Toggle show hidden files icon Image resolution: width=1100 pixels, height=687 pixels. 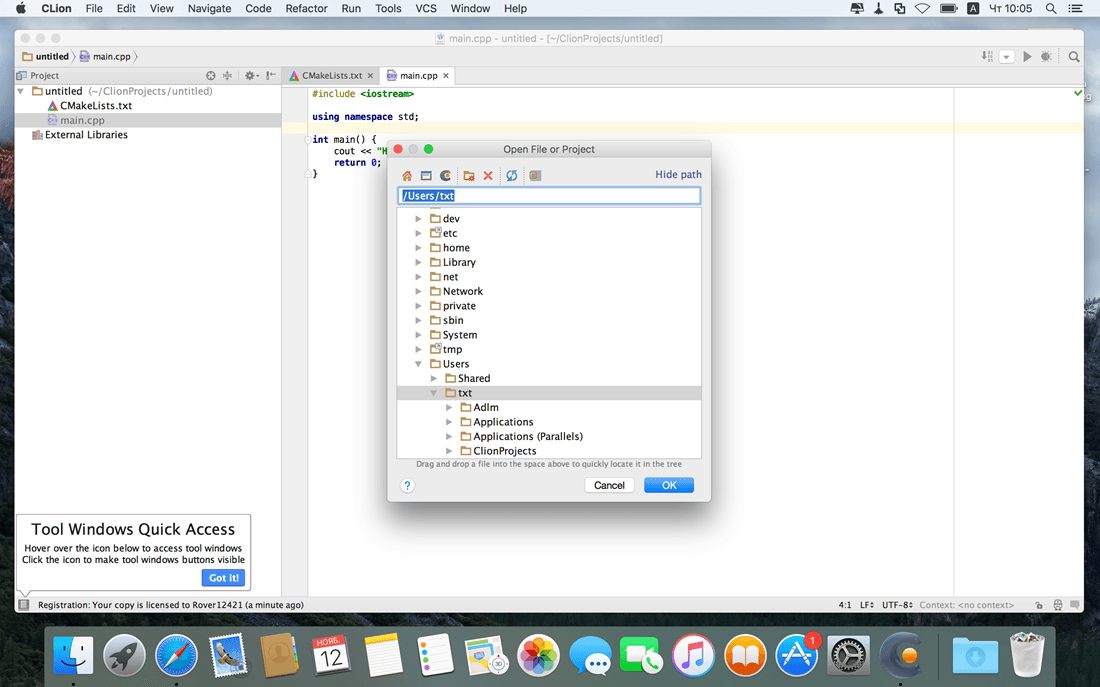[x=535, y=175]
